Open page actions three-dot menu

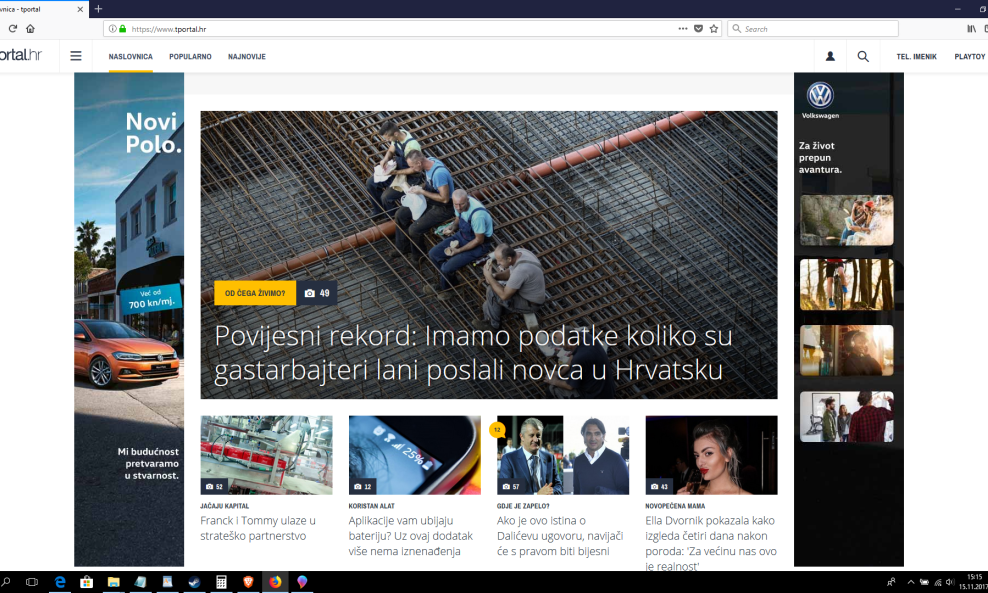[682, 28]
